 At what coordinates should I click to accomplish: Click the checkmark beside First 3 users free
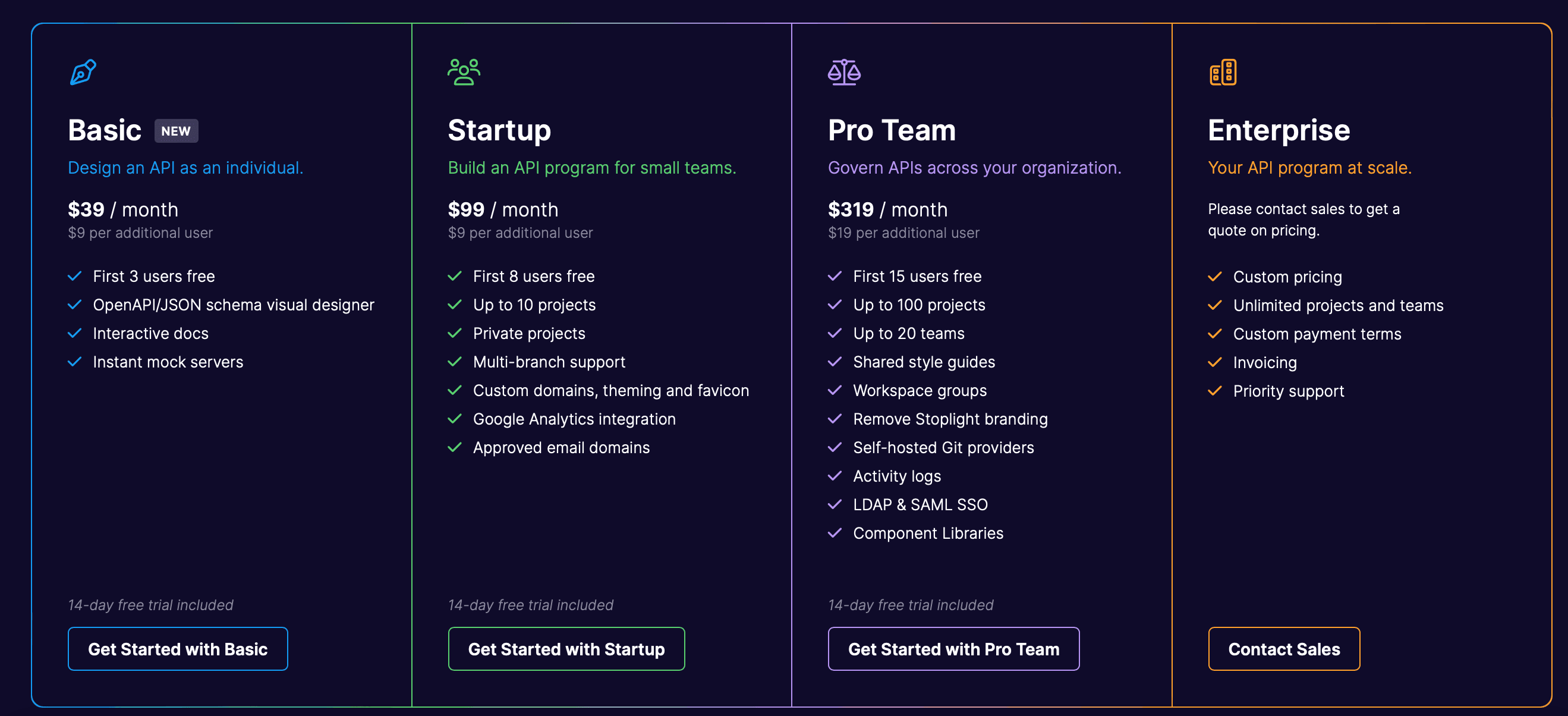point(75,277)
